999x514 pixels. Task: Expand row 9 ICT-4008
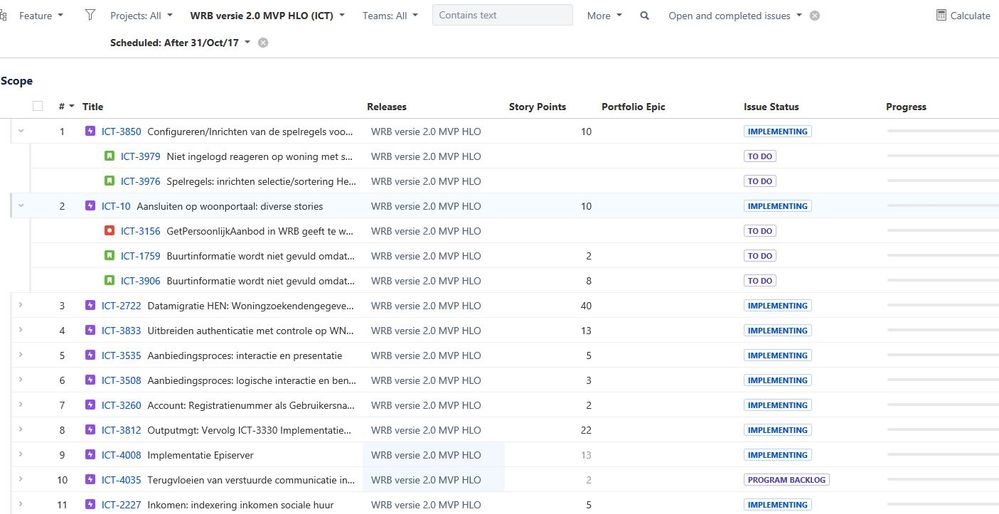(x=20, y=453)
